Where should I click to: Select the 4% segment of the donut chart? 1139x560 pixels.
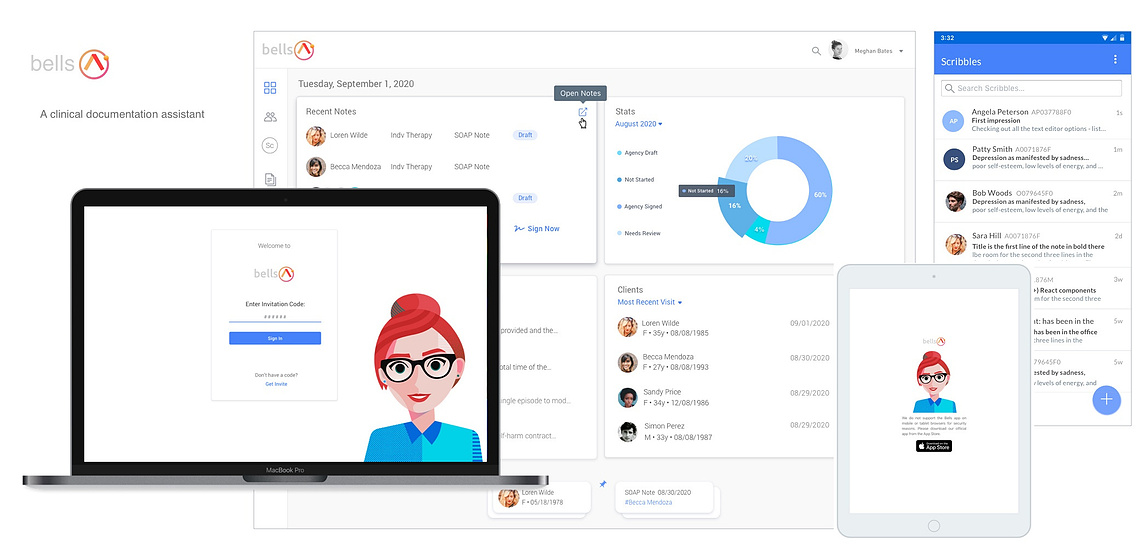761,230
